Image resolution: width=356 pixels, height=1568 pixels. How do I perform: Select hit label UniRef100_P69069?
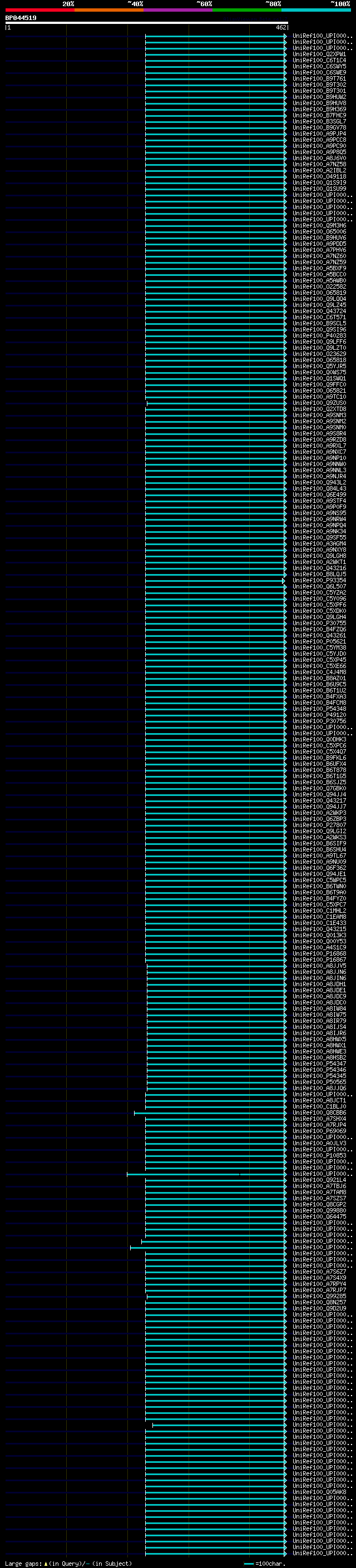pyautogui.click(x=319, y=1131)
